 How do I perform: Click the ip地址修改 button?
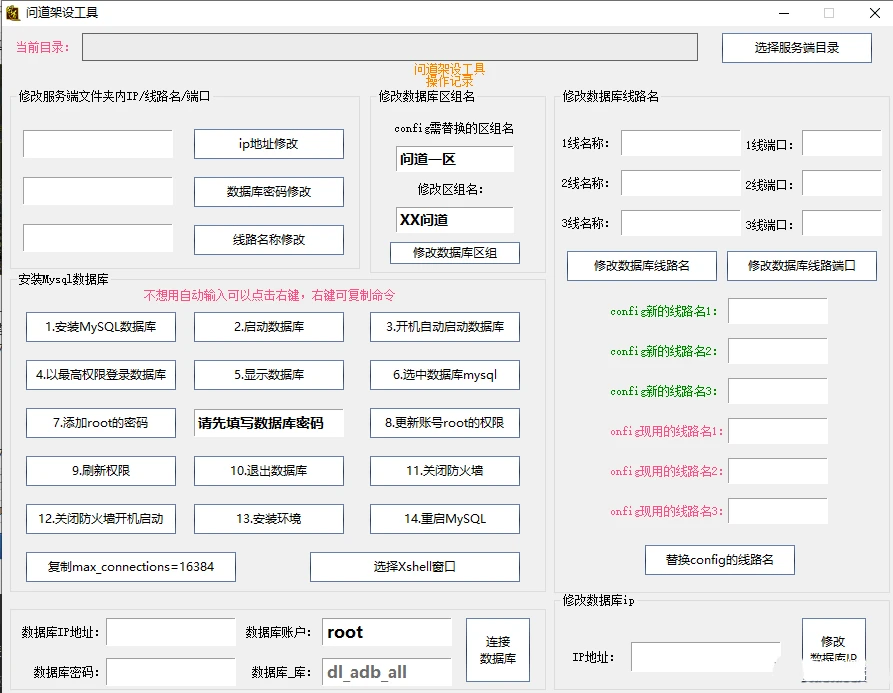click(267, 143)
